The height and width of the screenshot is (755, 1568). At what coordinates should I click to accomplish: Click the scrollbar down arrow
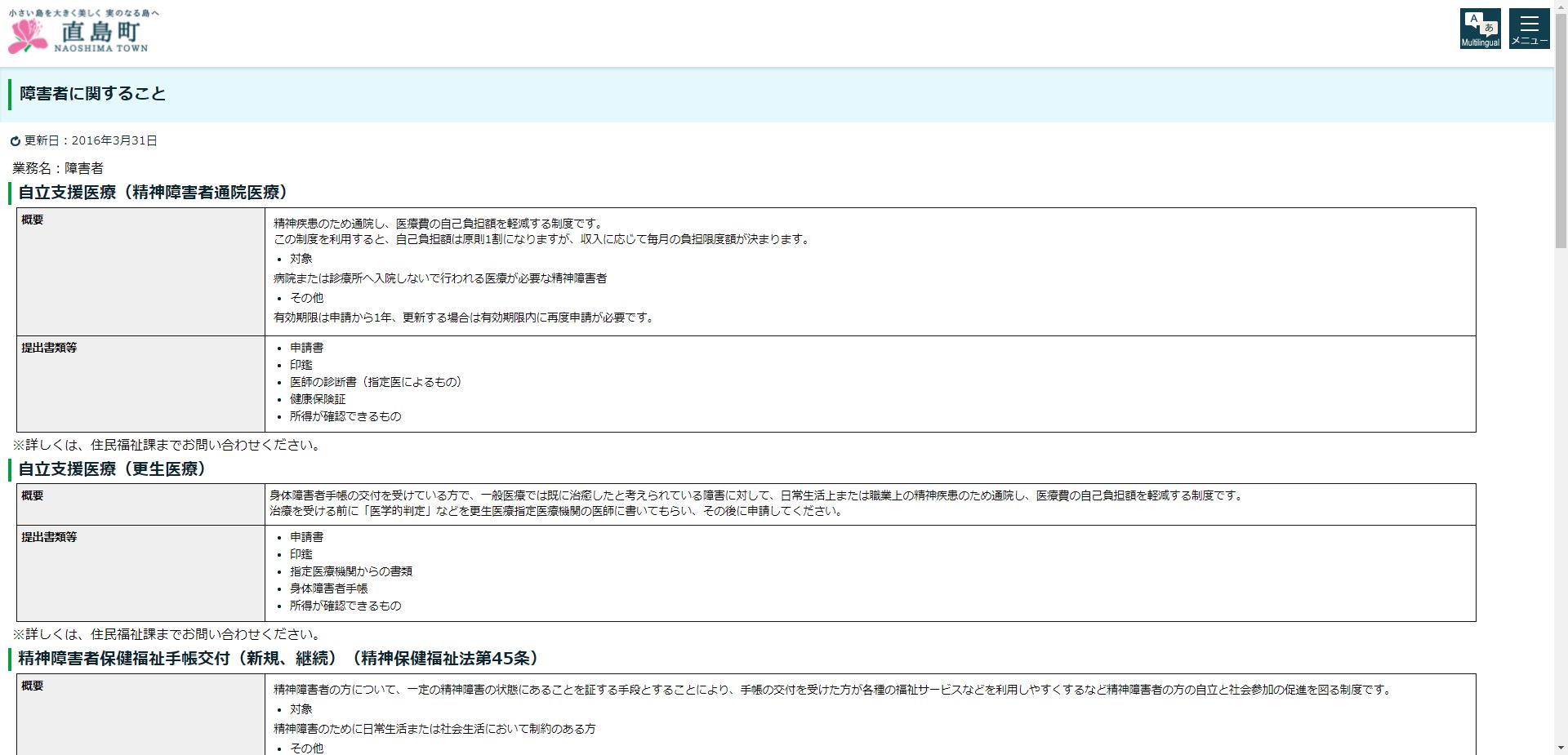click(x=1561, y=748)
